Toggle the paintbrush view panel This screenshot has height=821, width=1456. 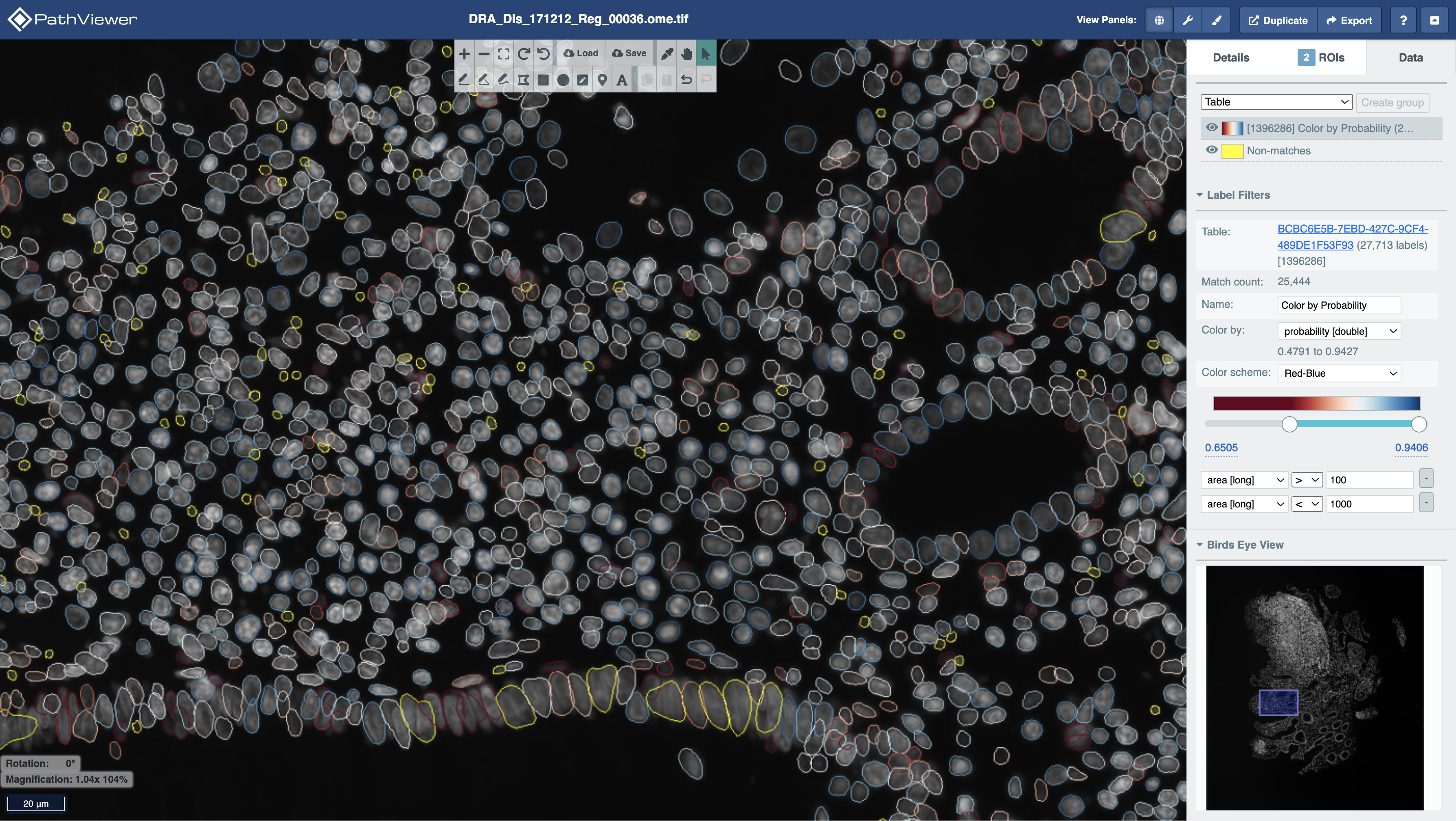[1217, 20]
